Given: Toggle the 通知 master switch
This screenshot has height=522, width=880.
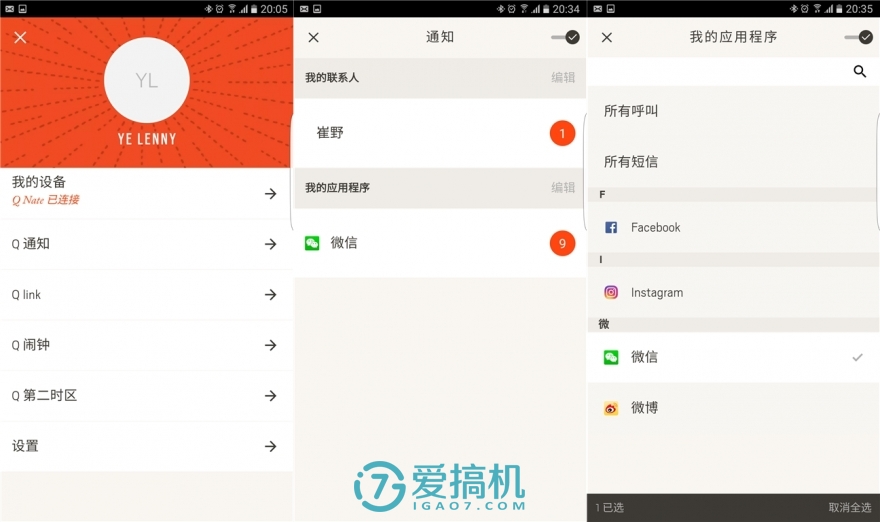Looking at the screenshot, I should pos(565,38).
